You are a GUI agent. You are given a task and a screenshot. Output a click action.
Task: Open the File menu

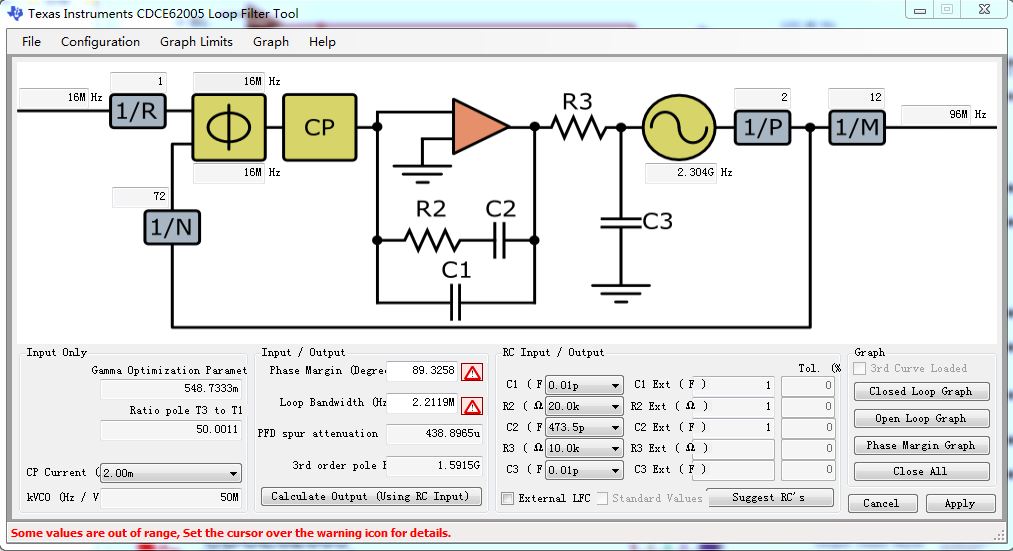point(31,41)
